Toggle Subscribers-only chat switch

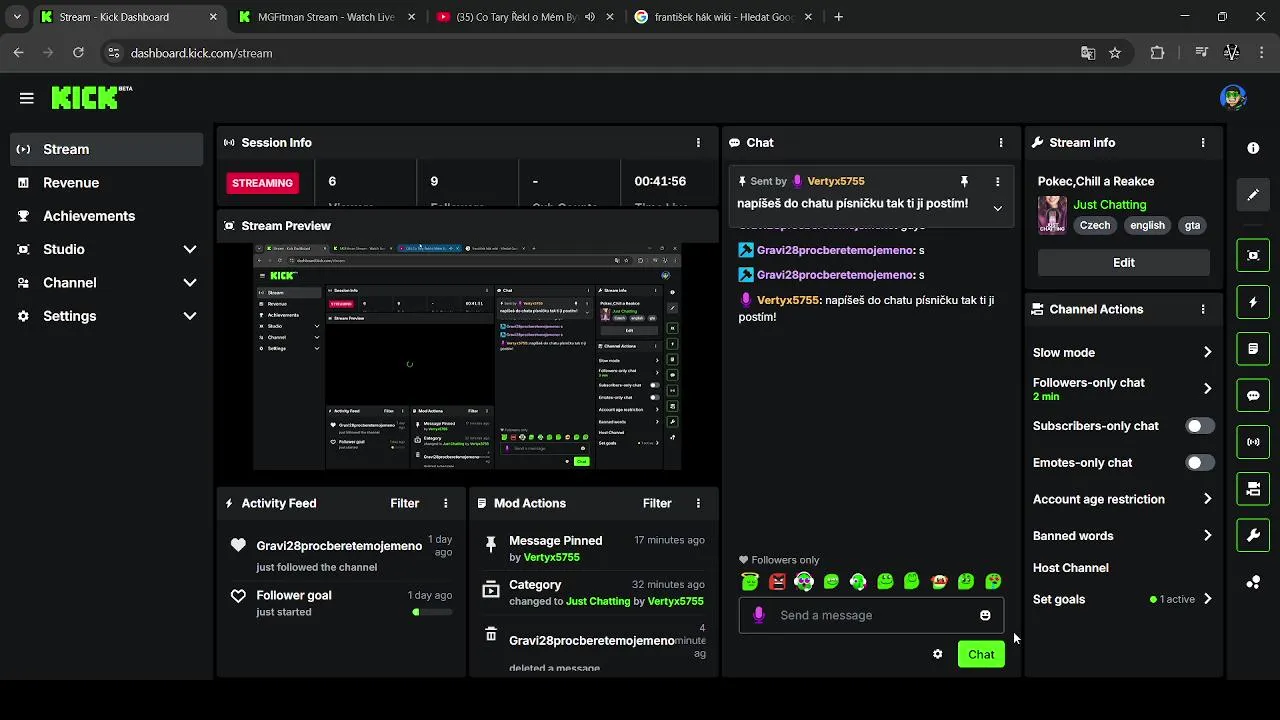[x=1200, y=426]
